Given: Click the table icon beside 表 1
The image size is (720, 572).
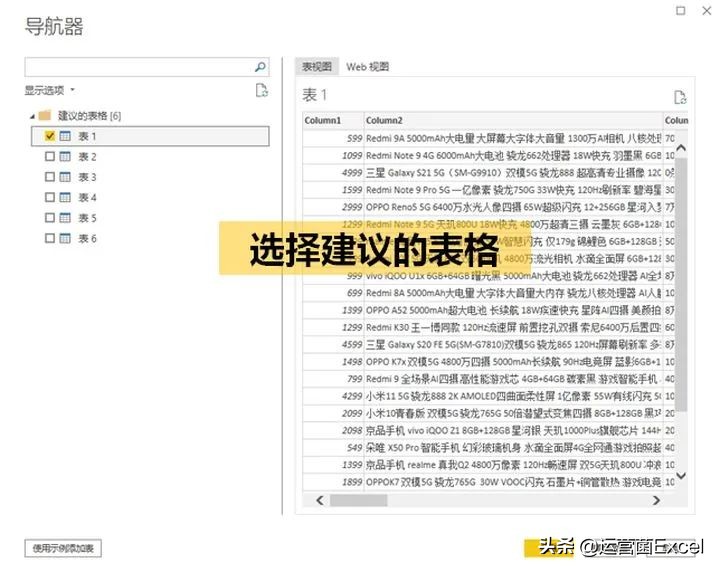Looking at the screenshot, I should [x=65, y=136].
